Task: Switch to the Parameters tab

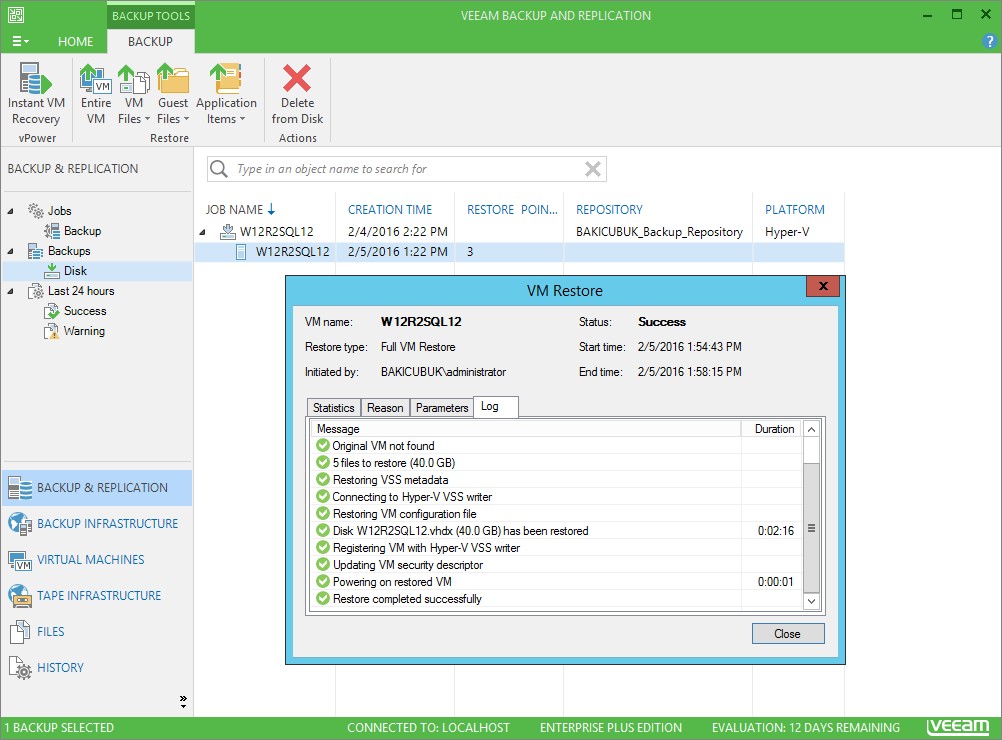Action: coord(442,408)
